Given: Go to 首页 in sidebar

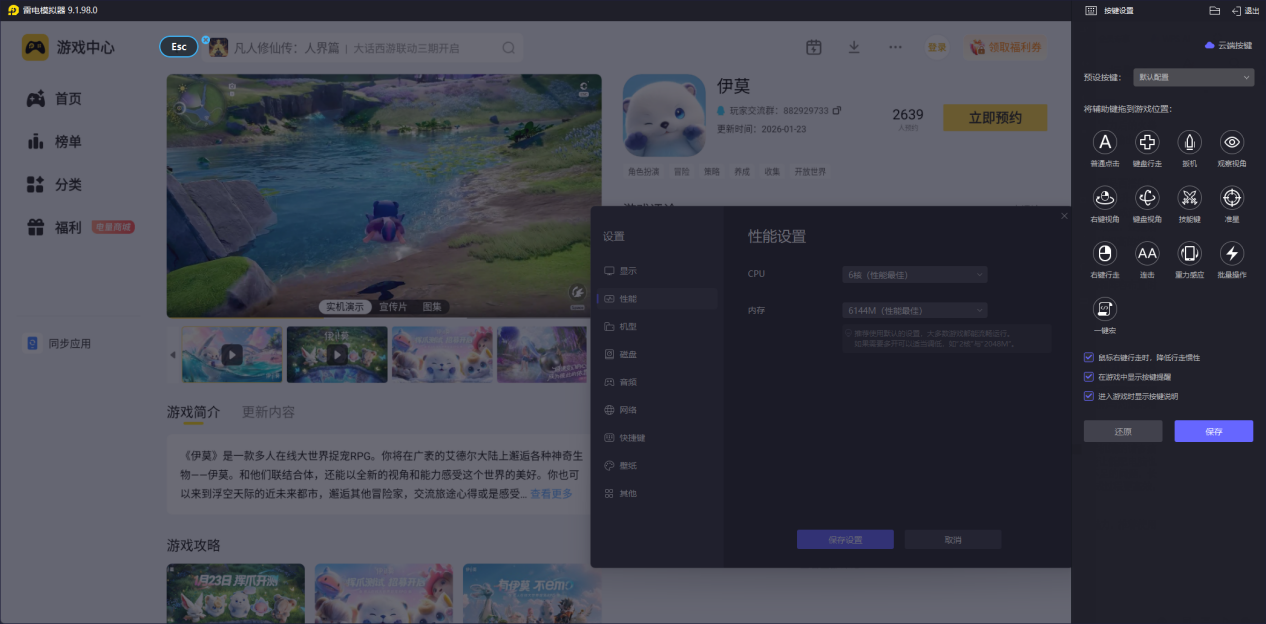Looking at the screenshot, I should pos(68,99).
